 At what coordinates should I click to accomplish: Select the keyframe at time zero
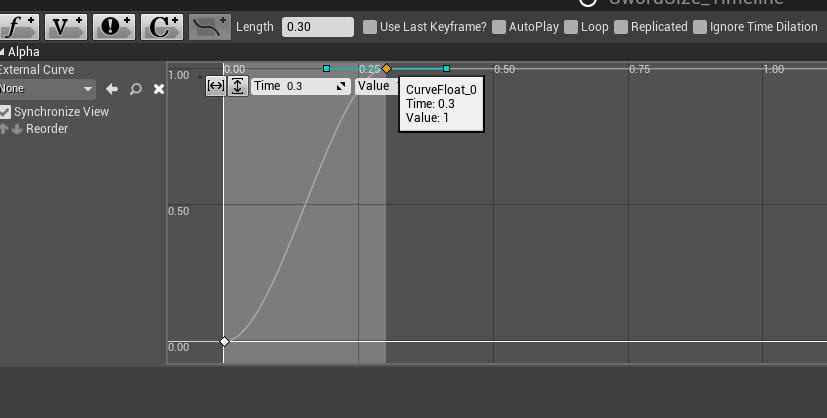coord(224,342)
